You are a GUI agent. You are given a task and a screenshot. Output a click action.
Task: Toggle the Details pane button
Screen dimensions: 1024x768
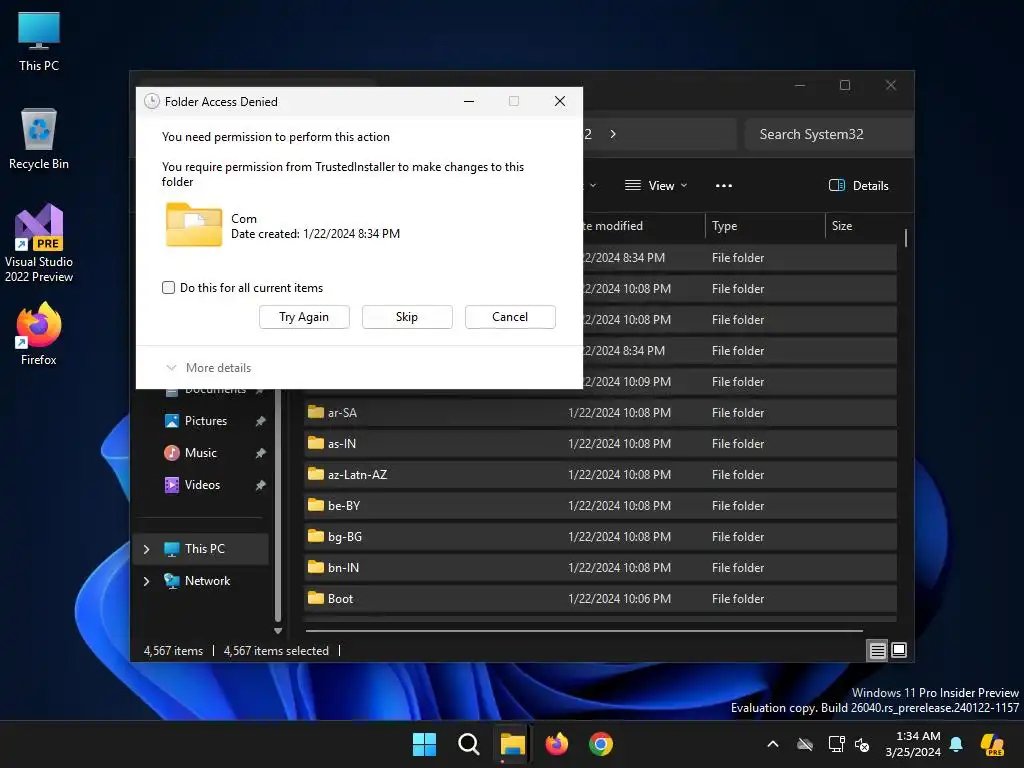click(x=858, y=185)
